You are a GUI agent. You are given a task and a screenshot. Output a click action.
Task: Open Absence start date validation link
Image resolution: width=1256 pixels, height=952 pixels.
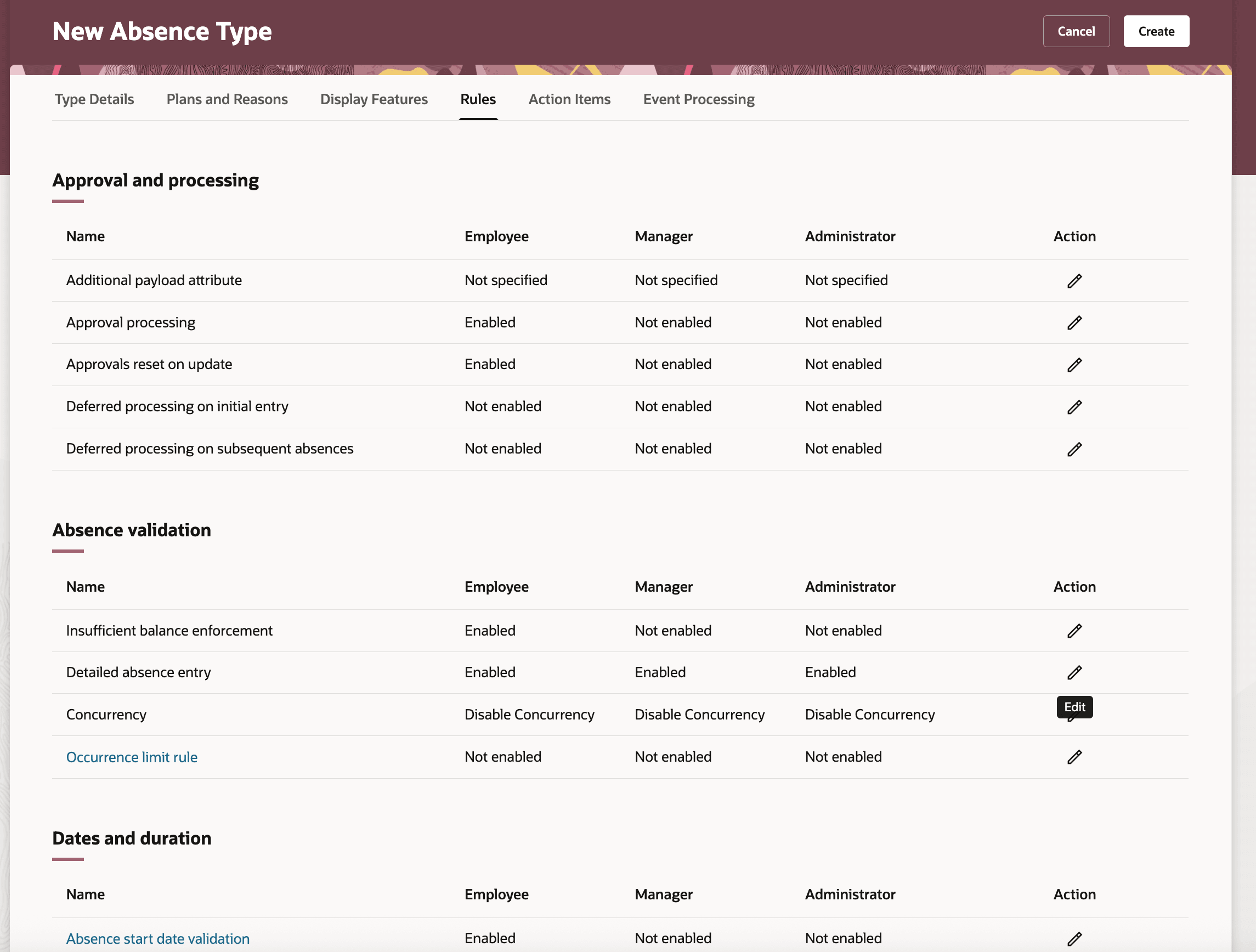(x=158, y=938)
